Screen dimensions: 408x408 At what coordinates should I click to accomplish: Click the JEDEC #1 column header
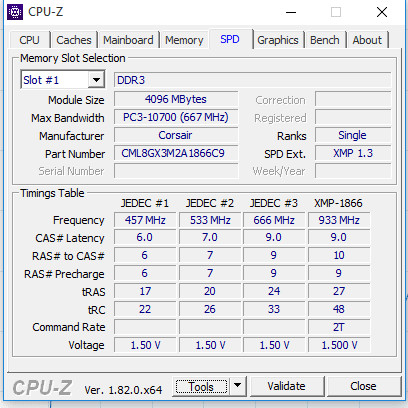click(145, 203)
